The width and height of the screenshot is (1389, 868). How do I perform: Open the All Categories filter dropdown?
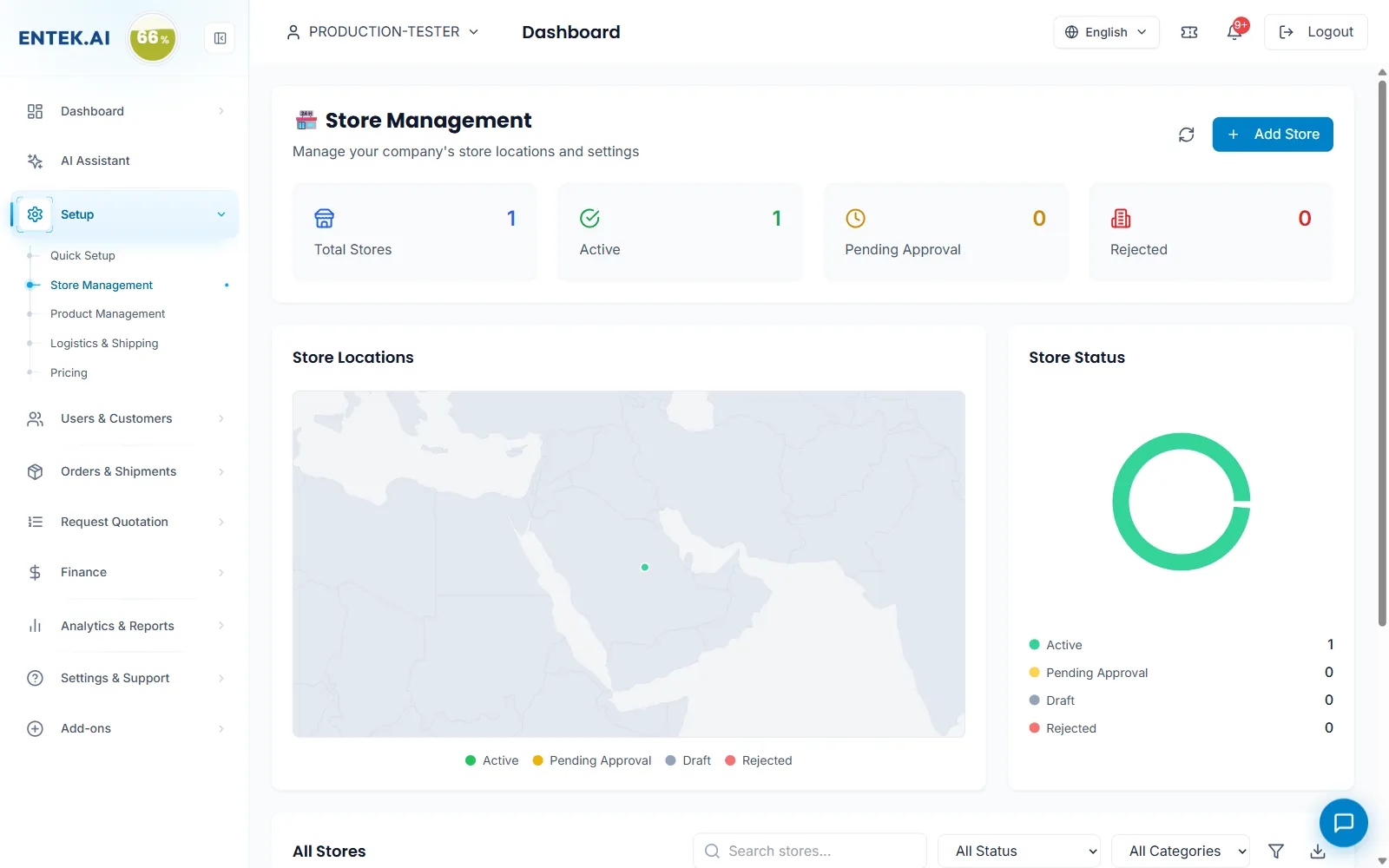point(1181,852)
